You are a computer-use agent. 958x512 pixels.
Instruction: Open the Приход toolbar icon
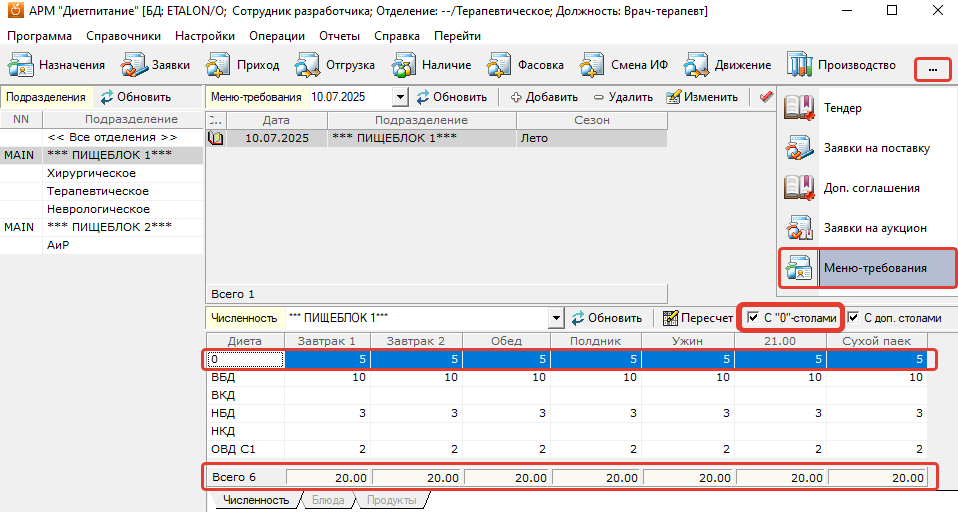(x=218, y=65)
